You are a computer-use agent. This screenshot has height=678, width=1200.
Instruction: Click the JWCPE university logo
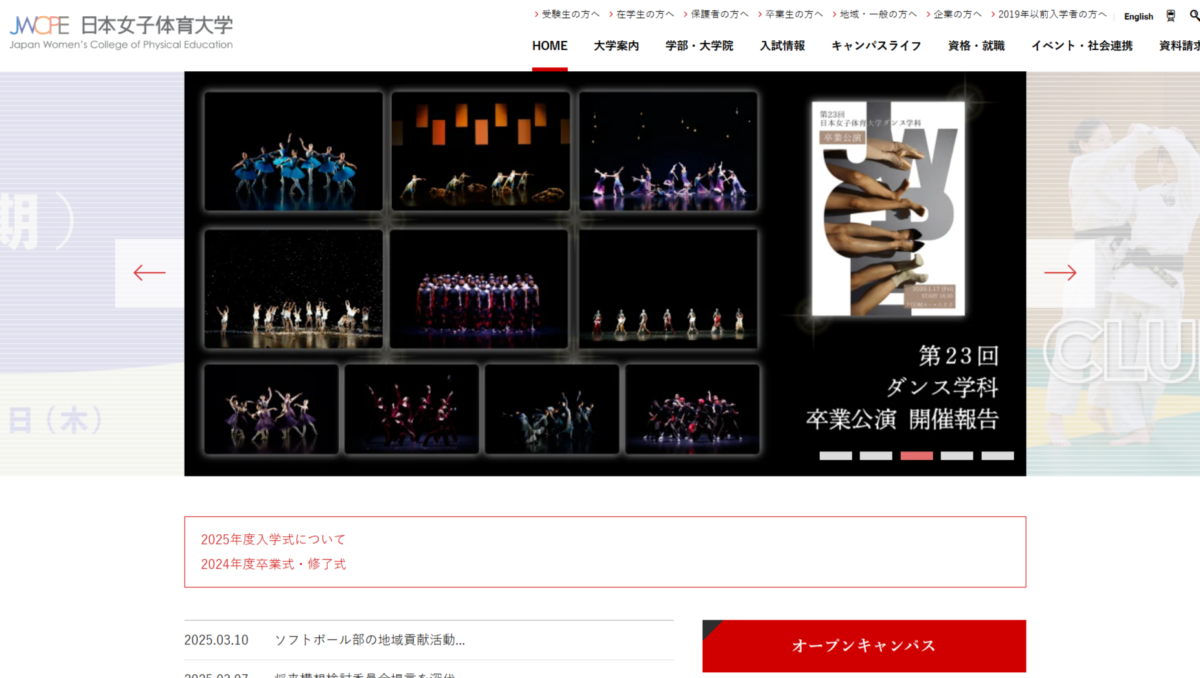[x=121, y=31]
